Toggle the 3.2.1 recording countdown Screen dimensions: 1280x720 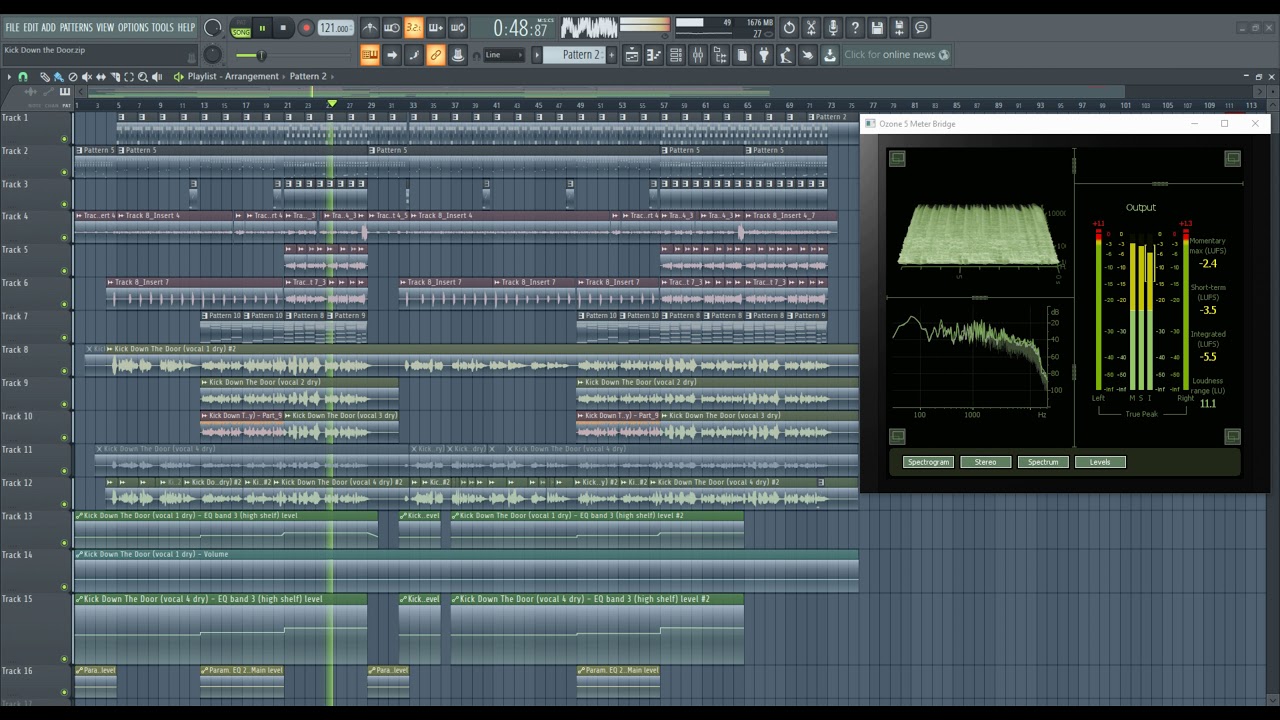coord(414,28)
